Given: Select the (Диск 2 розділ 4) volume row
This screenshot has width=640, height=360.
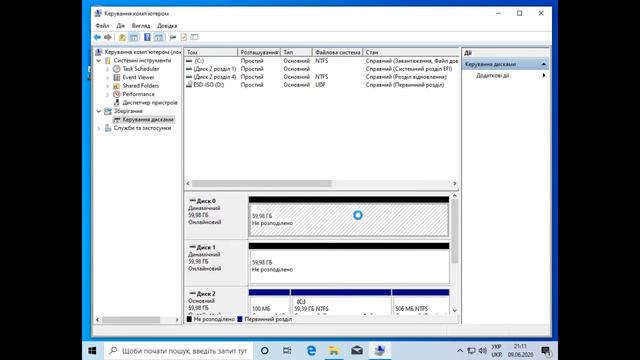Looking at the screenshot, I should (322, 77).
